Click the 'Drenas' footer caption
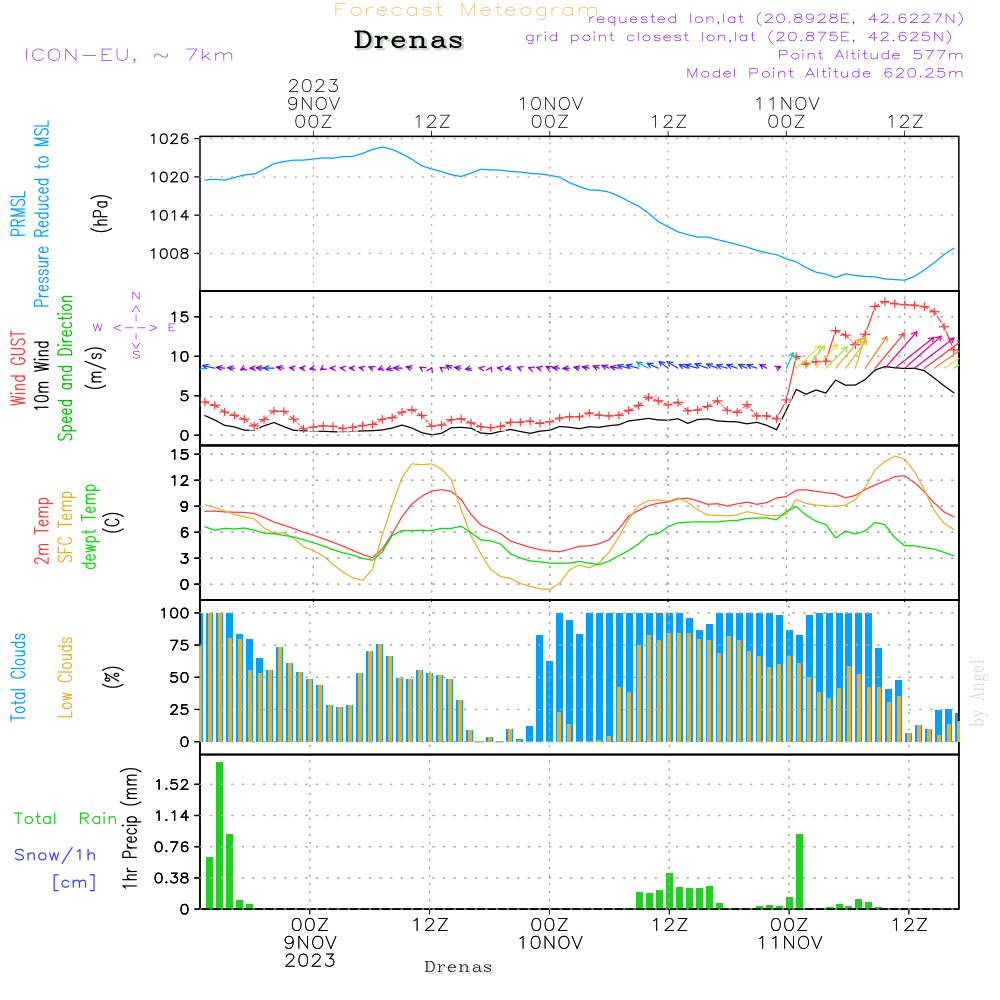This screenshot has height=1000, width=1000. pyautogui.click(x=459, y=967)
